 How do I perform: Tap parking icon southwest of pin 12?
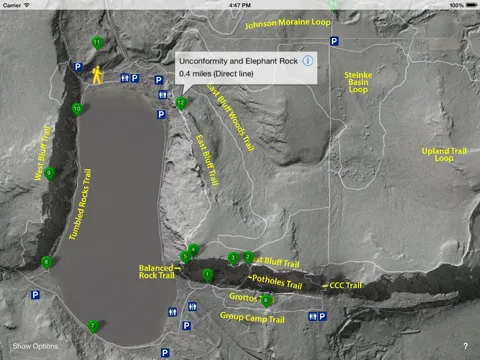point(161,115)
